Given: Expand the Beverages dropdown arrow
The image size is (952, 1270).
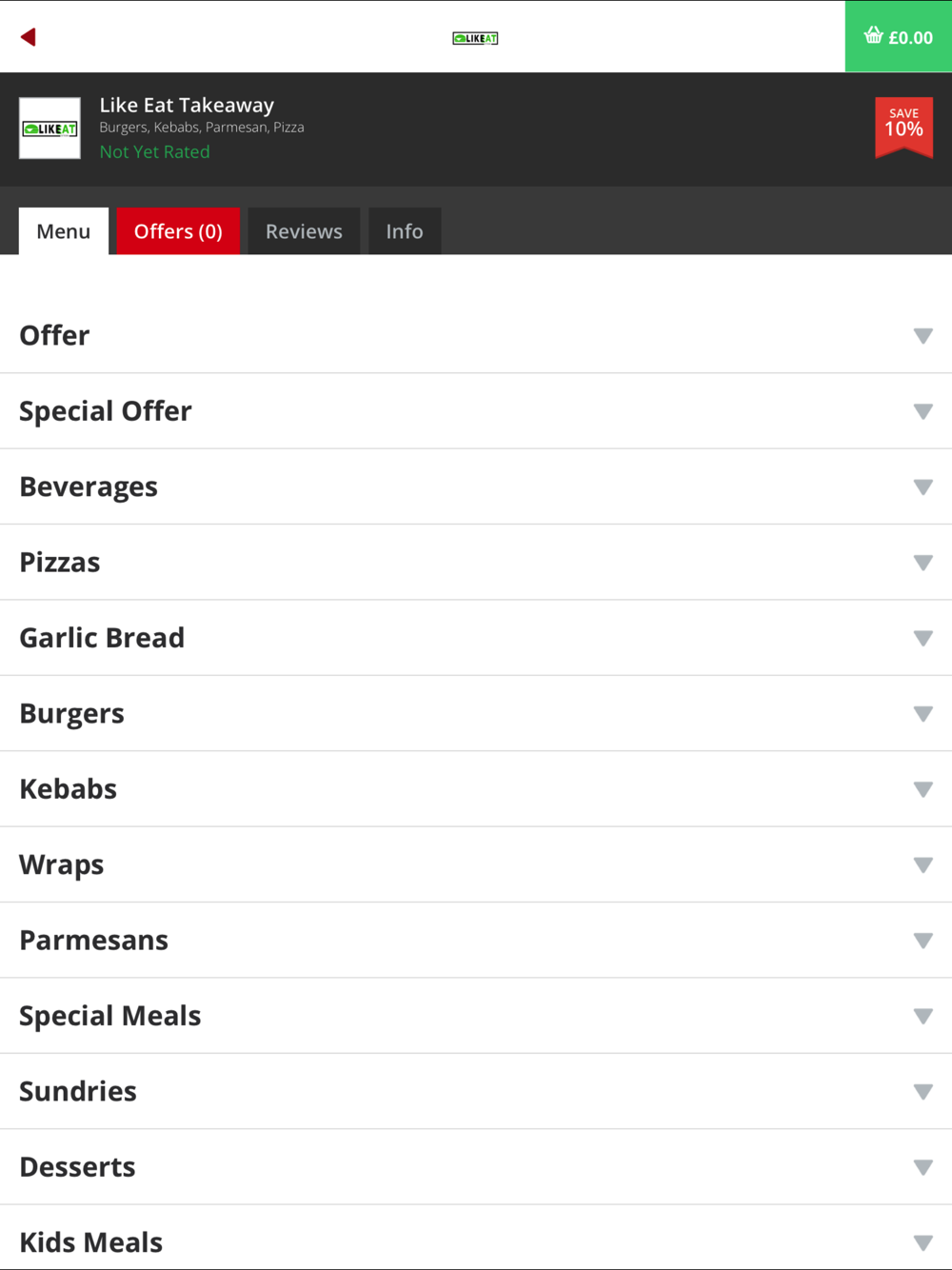Looking at the screenshot, I should coord(922,487).
